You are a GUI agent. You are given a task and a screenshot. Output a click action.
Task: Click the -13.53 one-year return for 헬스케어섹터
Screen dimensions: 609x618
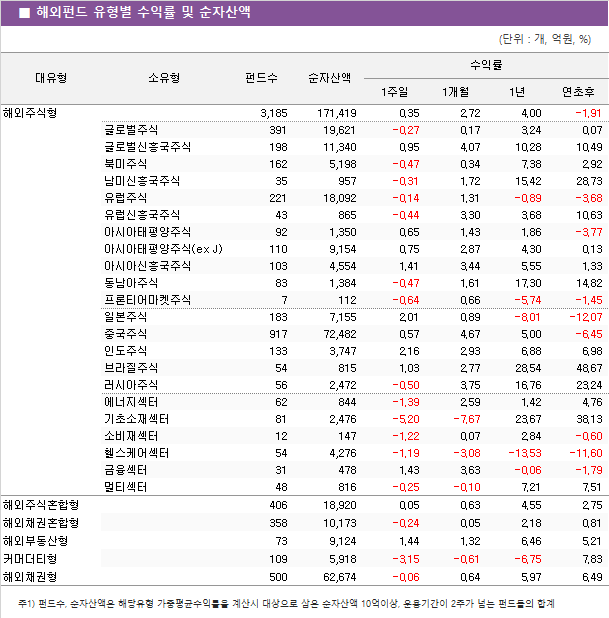pos(525,453)
